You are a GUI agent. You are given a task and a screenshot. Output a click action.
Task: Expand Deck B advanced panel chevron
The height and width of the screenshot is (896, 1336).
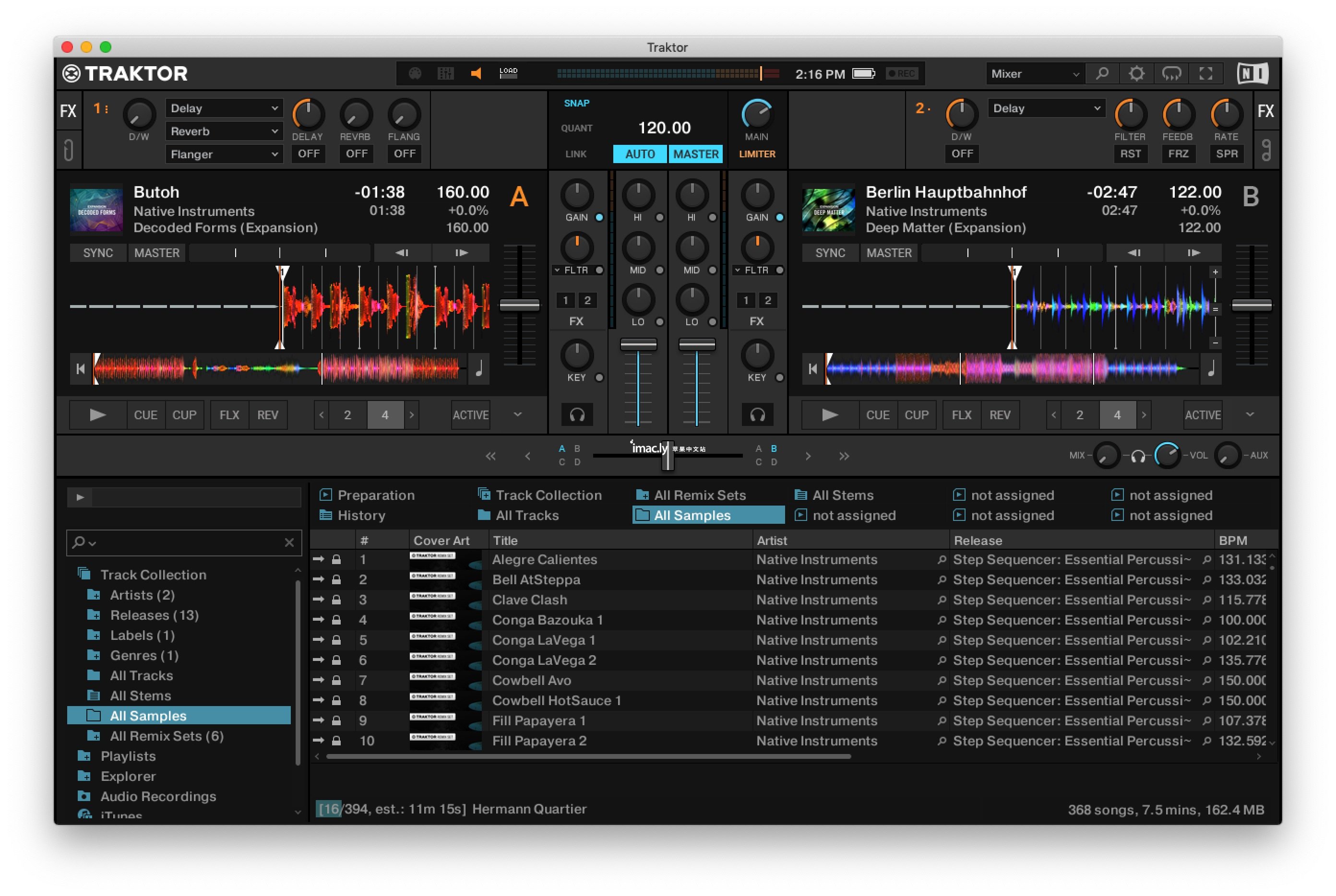(x=1250, y=414)
